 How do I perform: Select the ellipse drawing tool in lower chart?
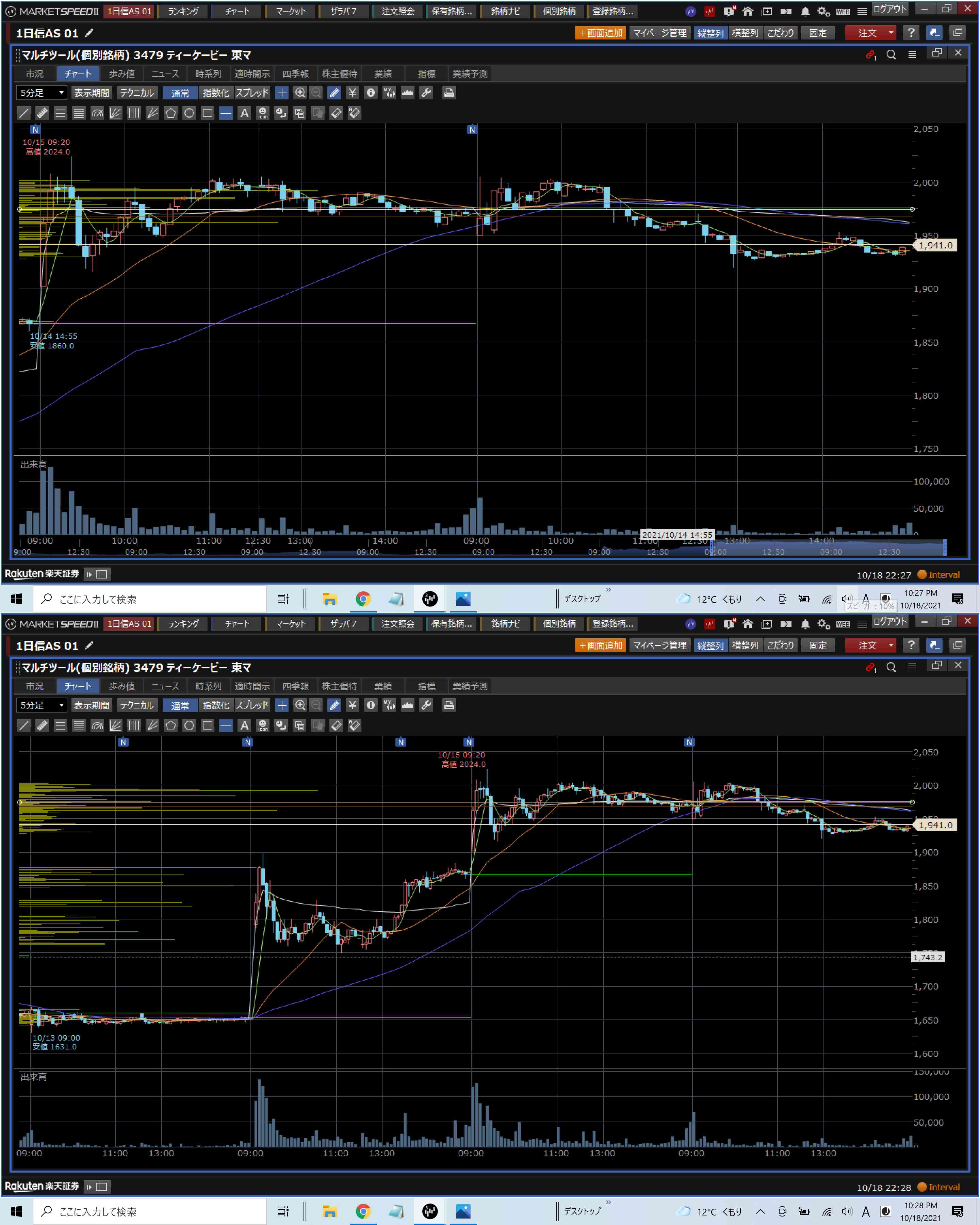coord(189,725)
